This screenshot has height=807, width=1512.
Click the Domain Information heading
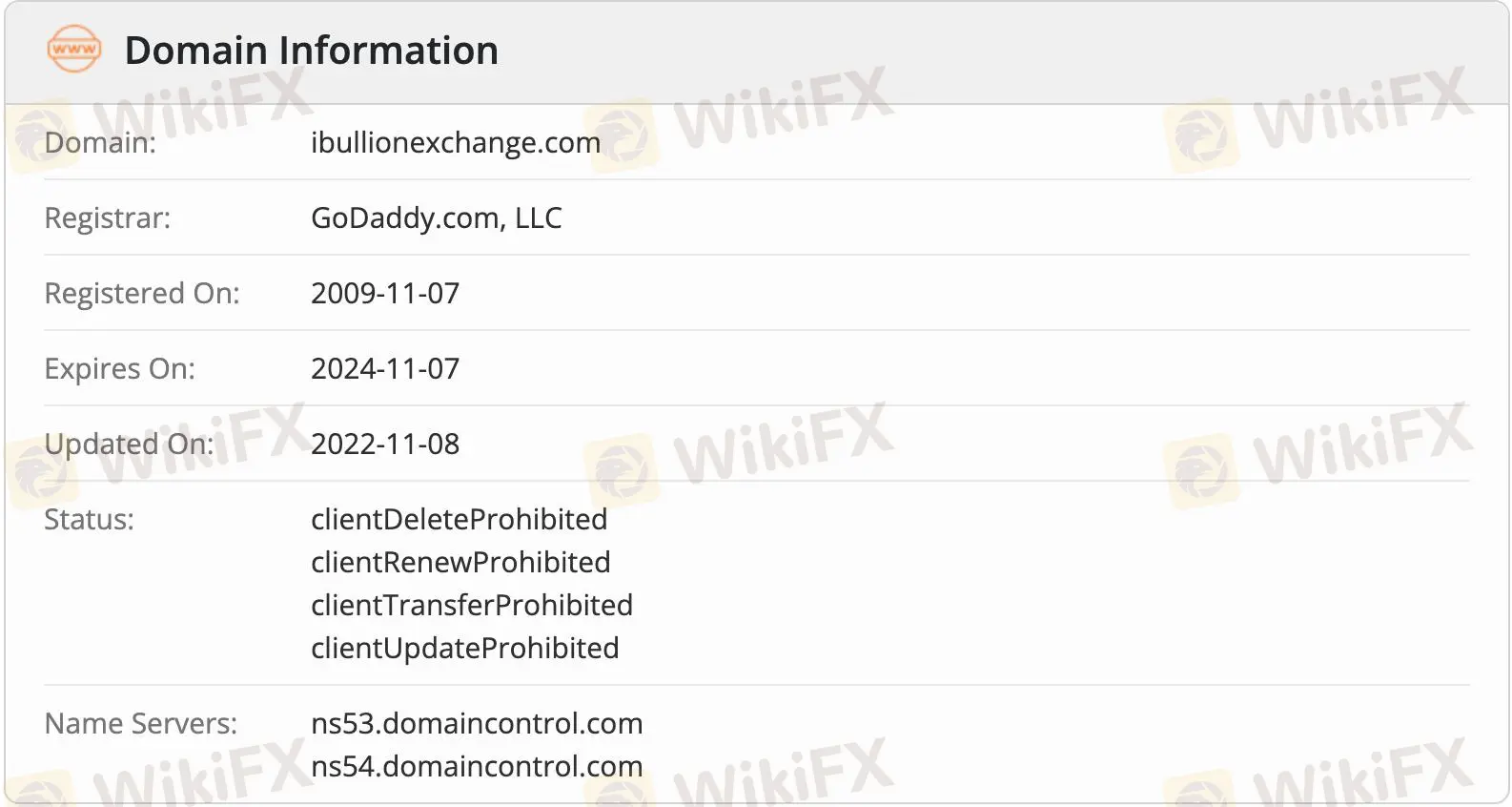pyautogui.click(x=311, y=51)
